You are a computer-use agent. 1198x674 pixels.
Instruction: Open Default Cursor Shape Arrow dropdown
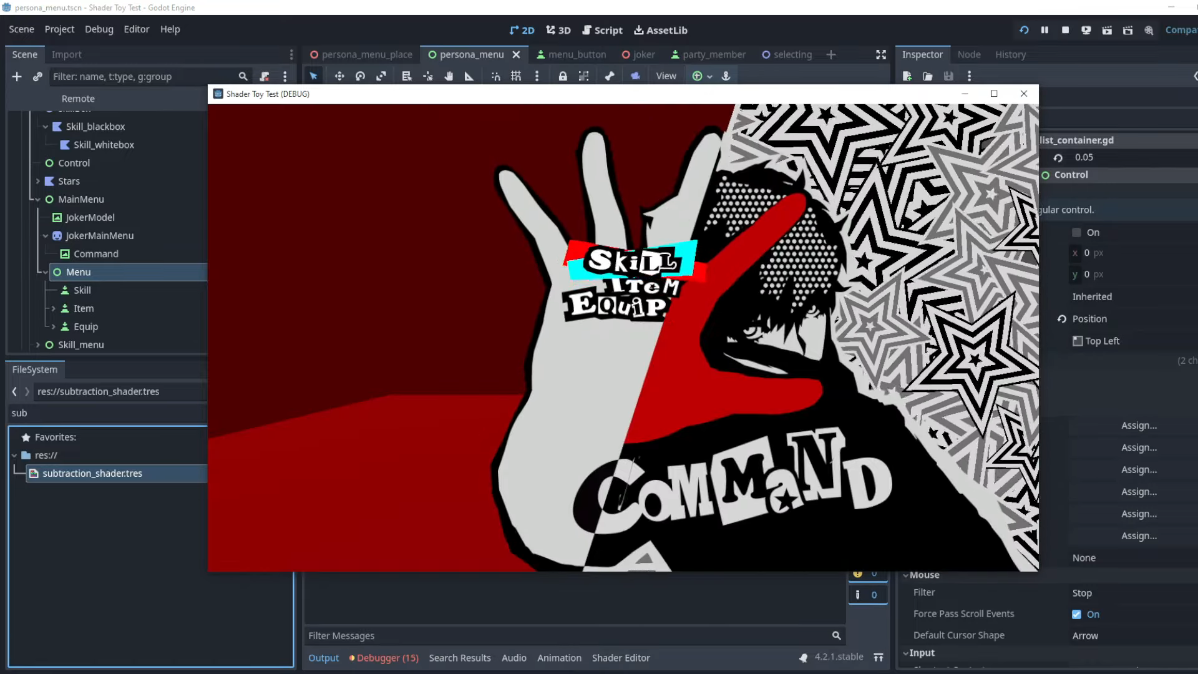1133,636
